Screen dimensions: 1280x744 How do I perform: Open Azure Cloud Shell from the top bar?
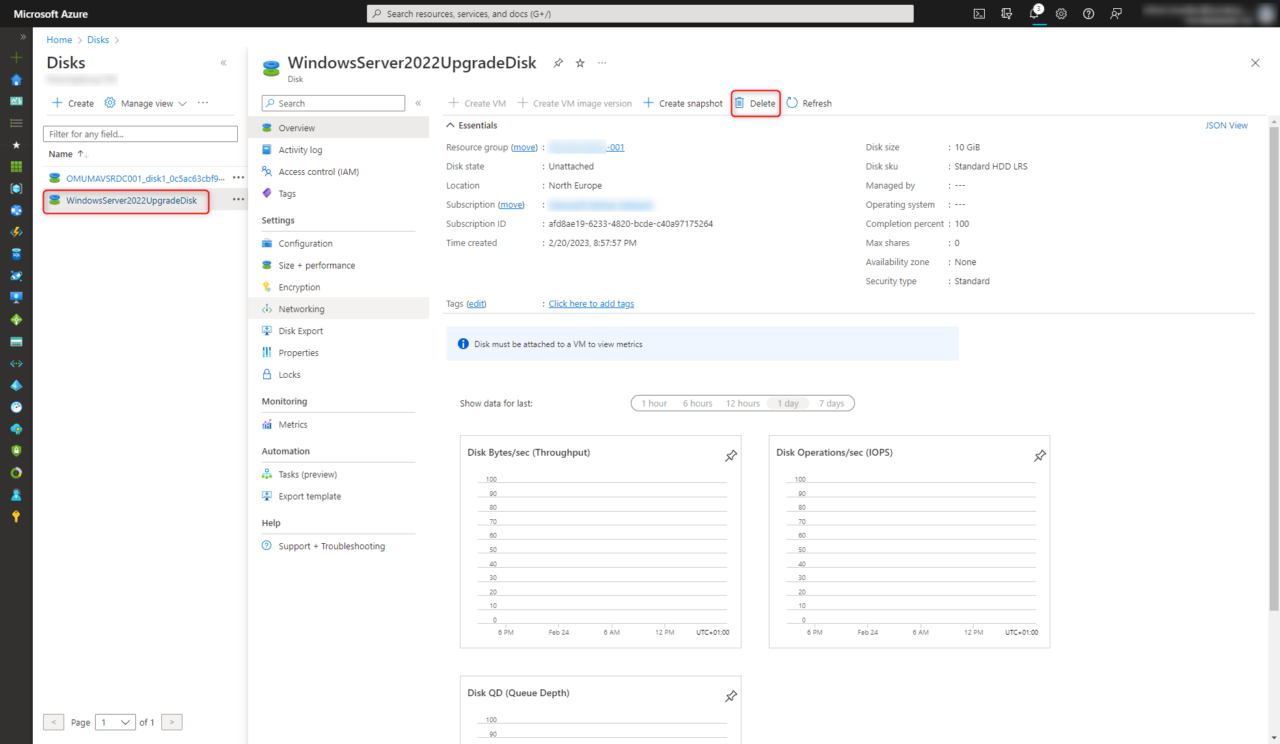(979, 14)
